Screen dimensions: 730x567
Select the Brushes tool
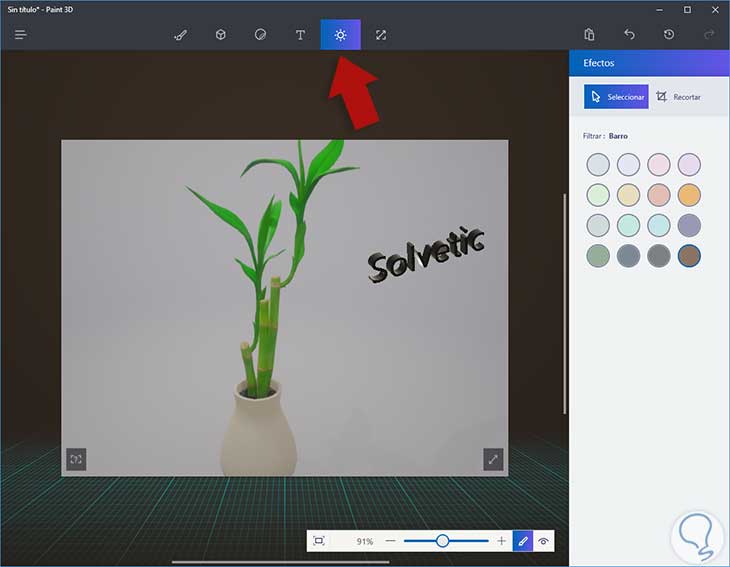[x=181, y=35]
